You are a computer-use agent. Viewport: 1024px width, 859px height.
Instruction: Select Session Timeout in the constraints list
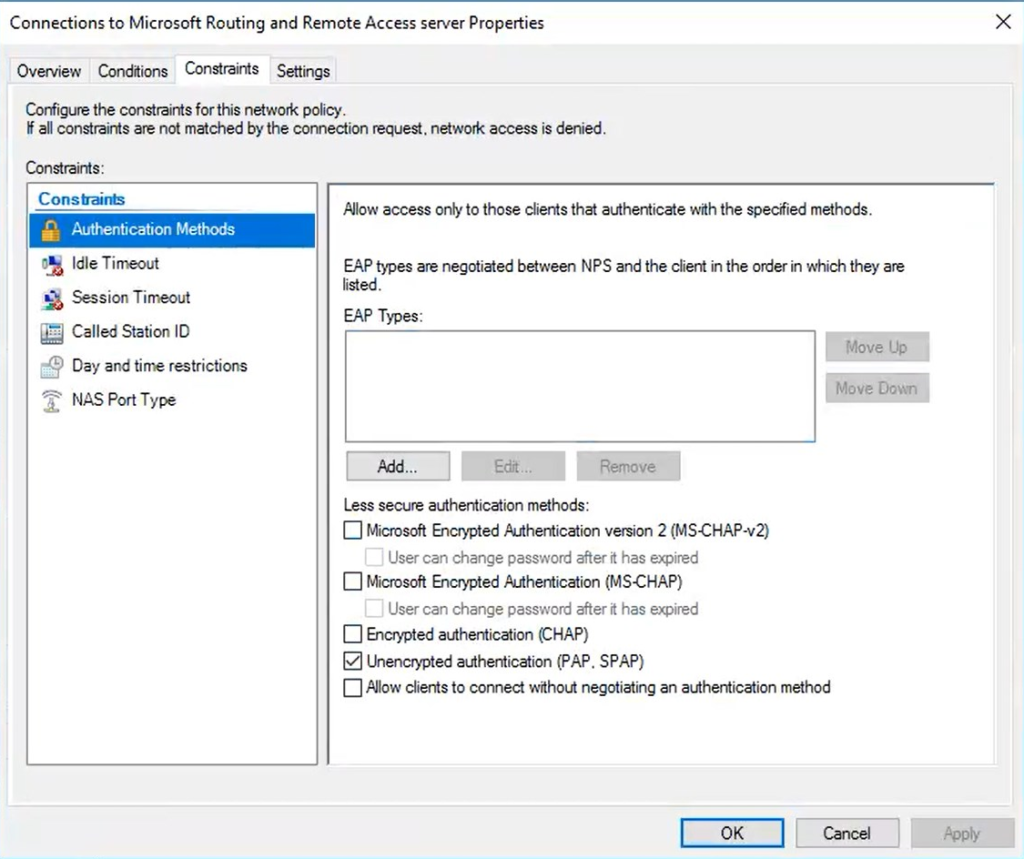131,298
